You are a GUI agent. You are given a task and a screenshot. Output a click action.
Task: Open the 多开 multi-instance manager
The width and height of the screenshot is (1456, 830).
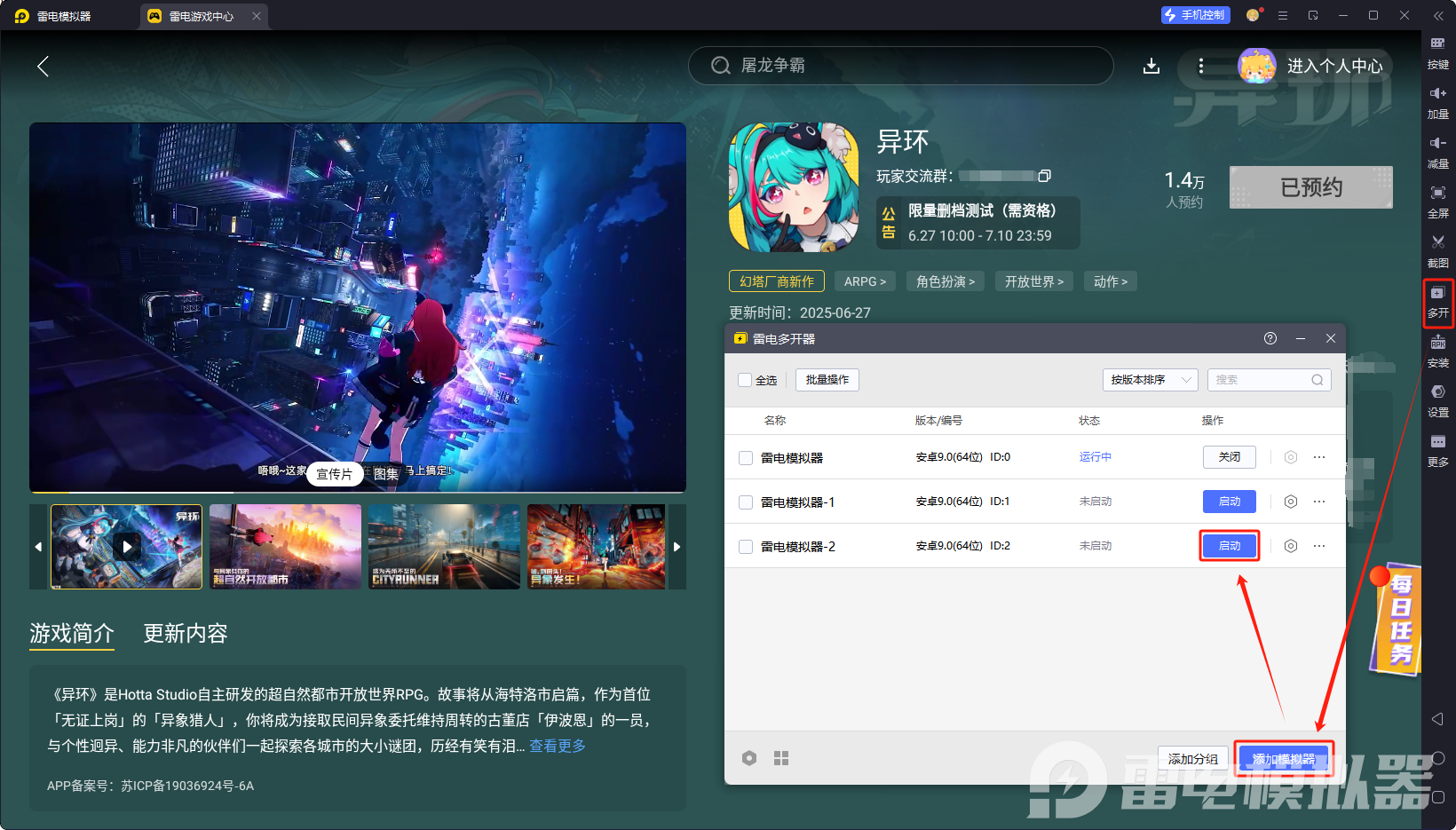[1438, 302]
